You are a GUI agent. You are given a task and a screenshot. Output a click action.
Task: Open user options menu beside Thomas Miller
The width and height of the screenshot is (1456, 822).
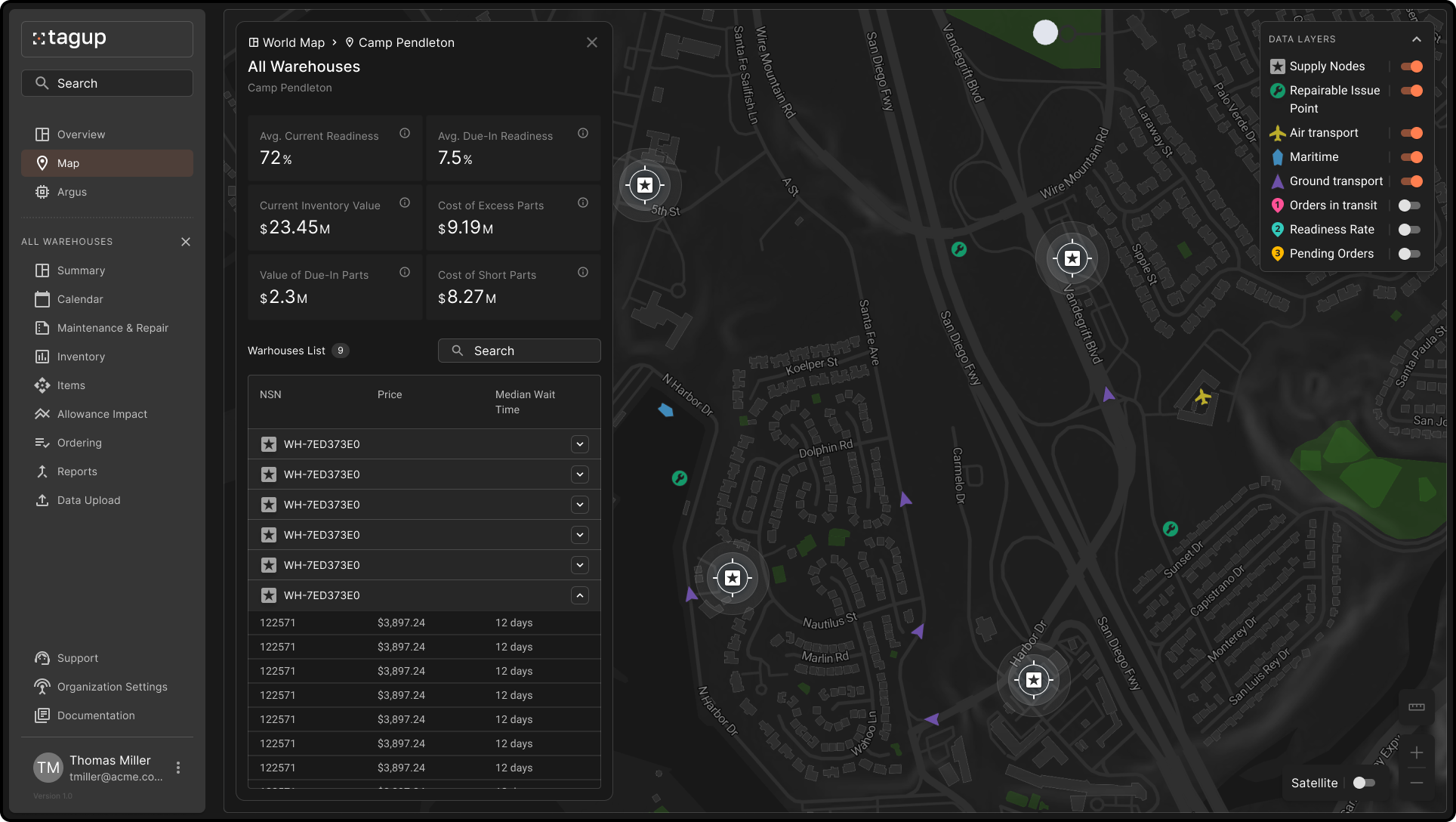click(178, 768)
